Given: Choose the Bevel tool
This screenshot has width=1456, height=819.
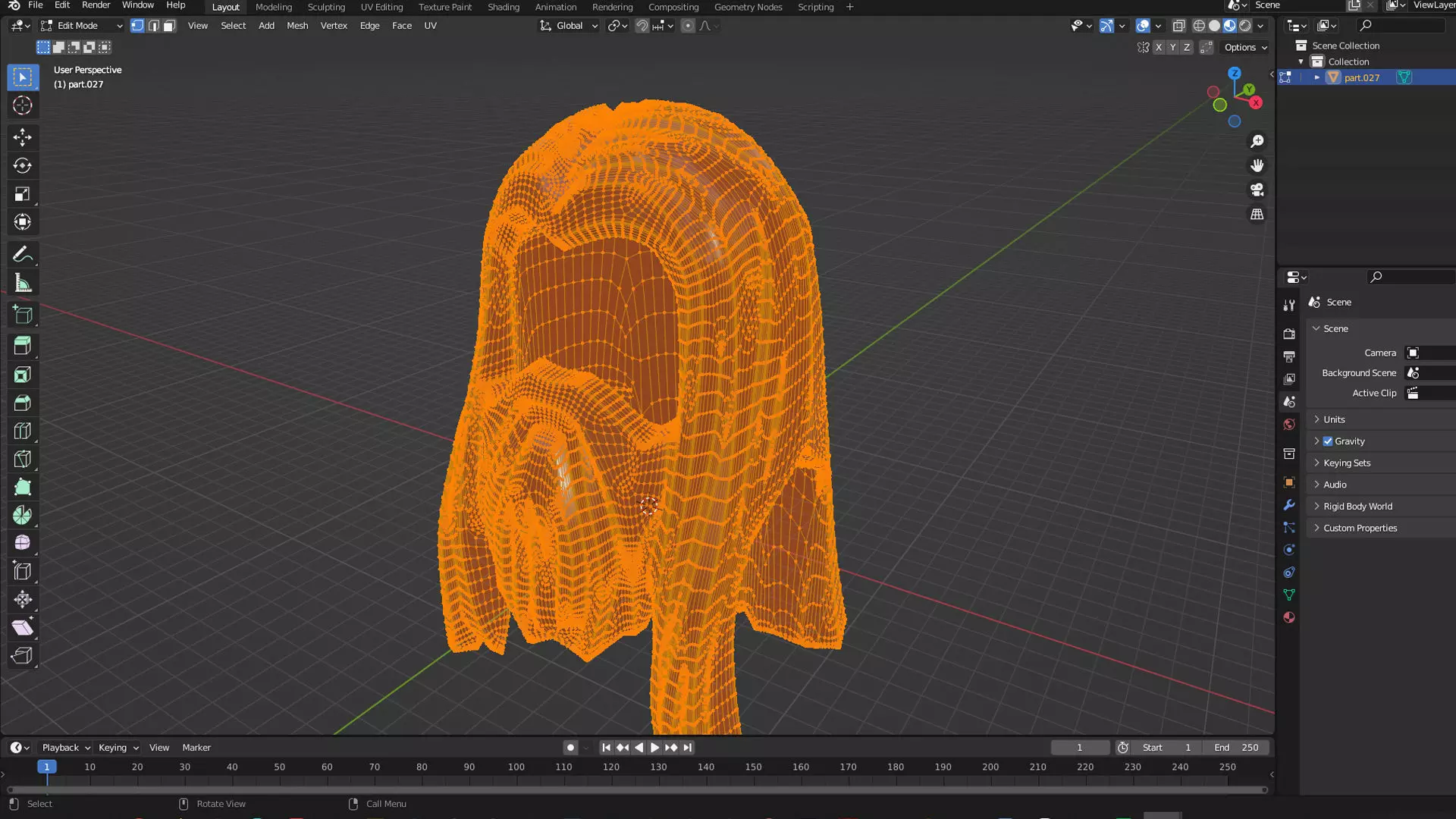Looking at the screenshot, I should coord(23,403).
